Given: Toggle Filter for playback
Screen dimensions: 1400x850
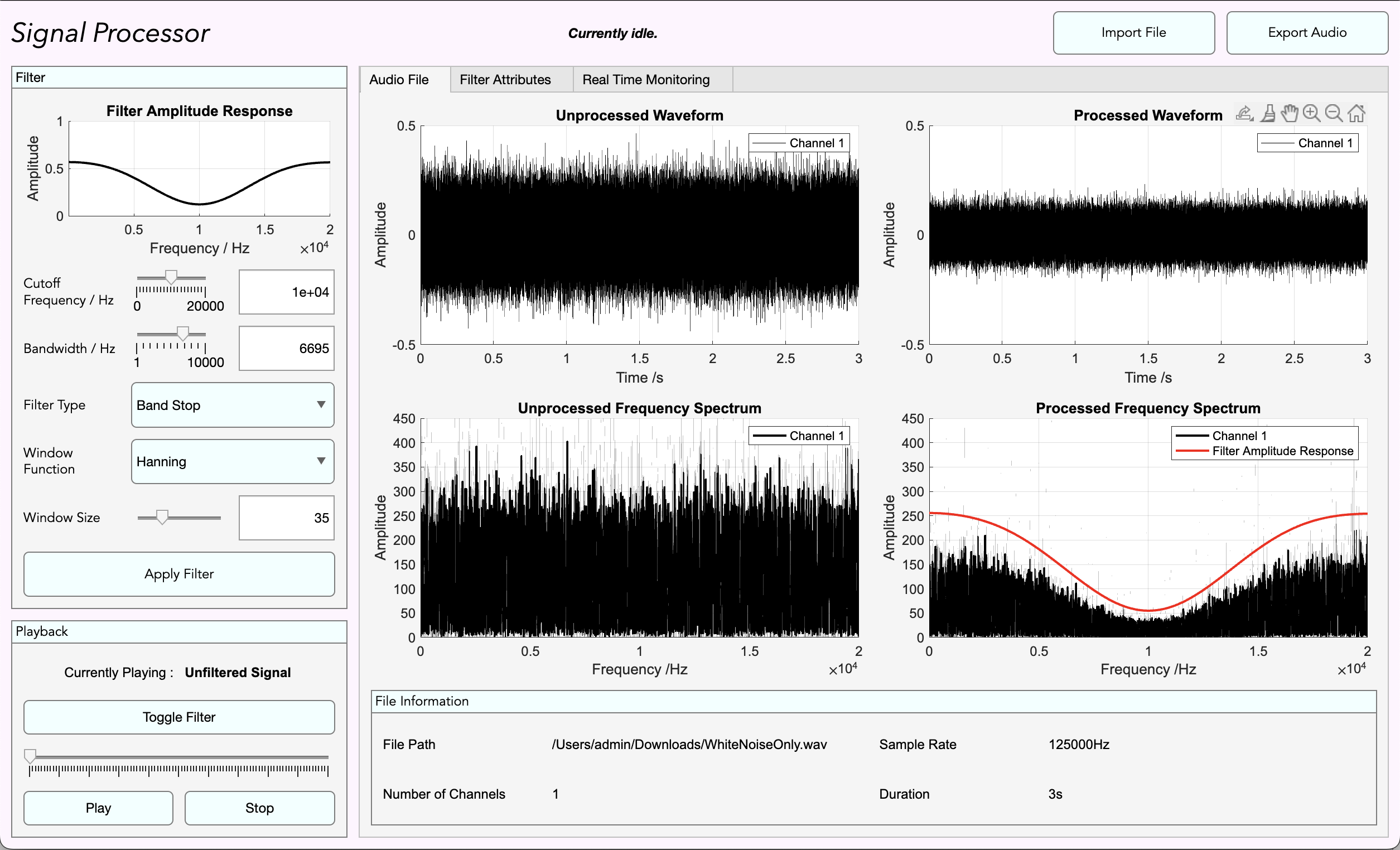Looking at the screenshot, I should click(x=178, y=717).
